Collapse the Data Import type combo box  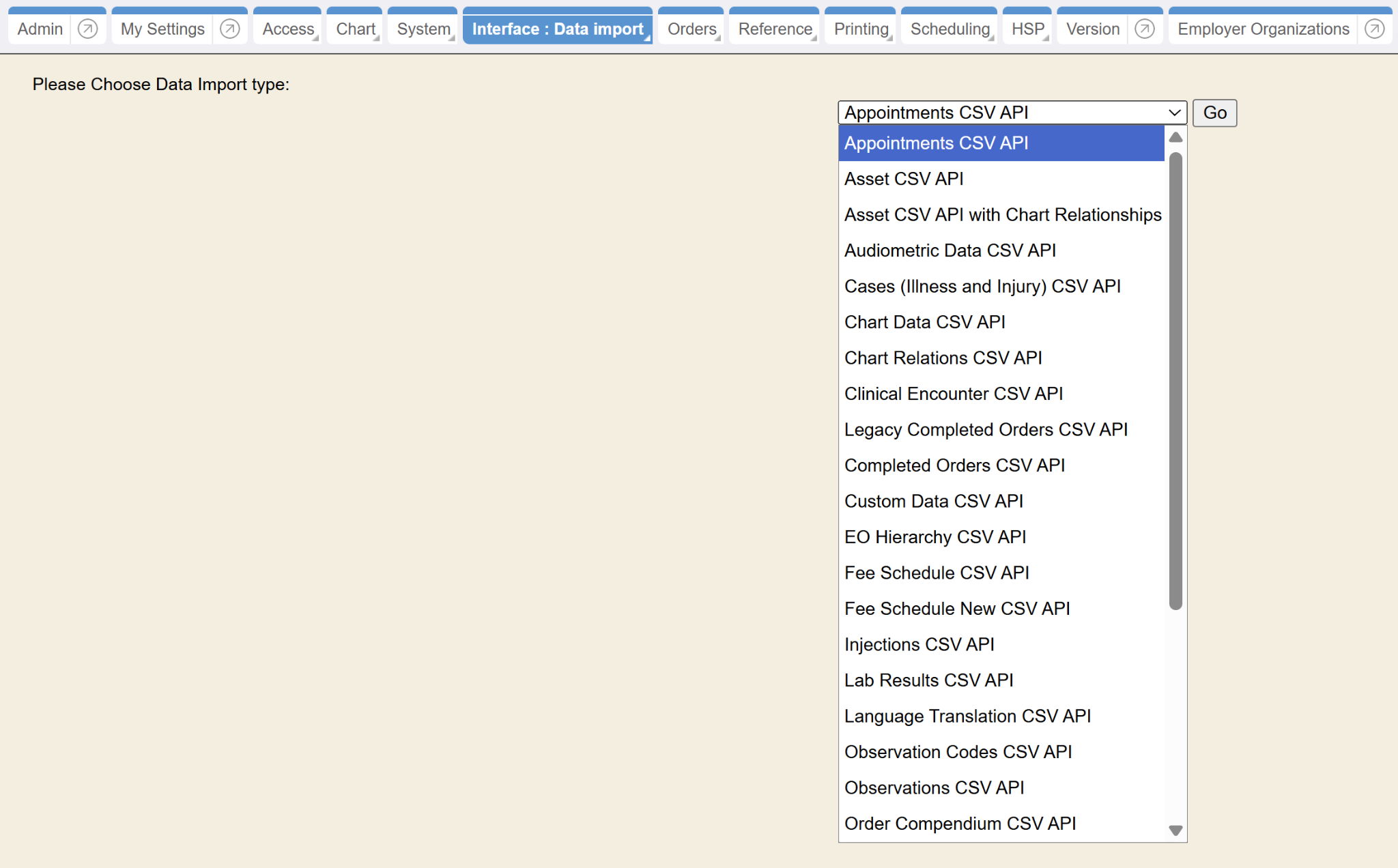[x=1012, y=113]
